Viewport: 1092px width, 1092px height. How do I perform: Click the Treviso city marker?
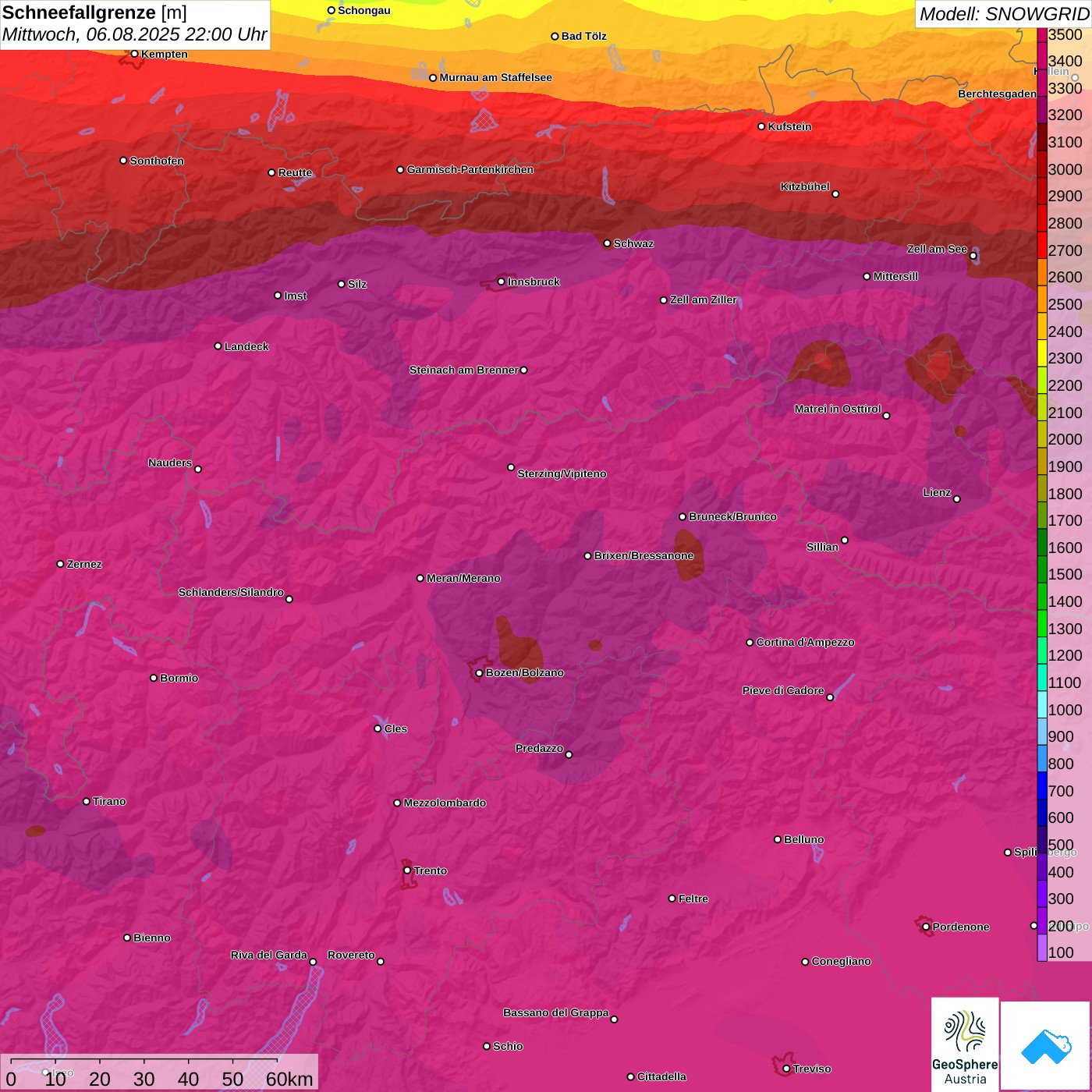click(x=786, y=1069)
